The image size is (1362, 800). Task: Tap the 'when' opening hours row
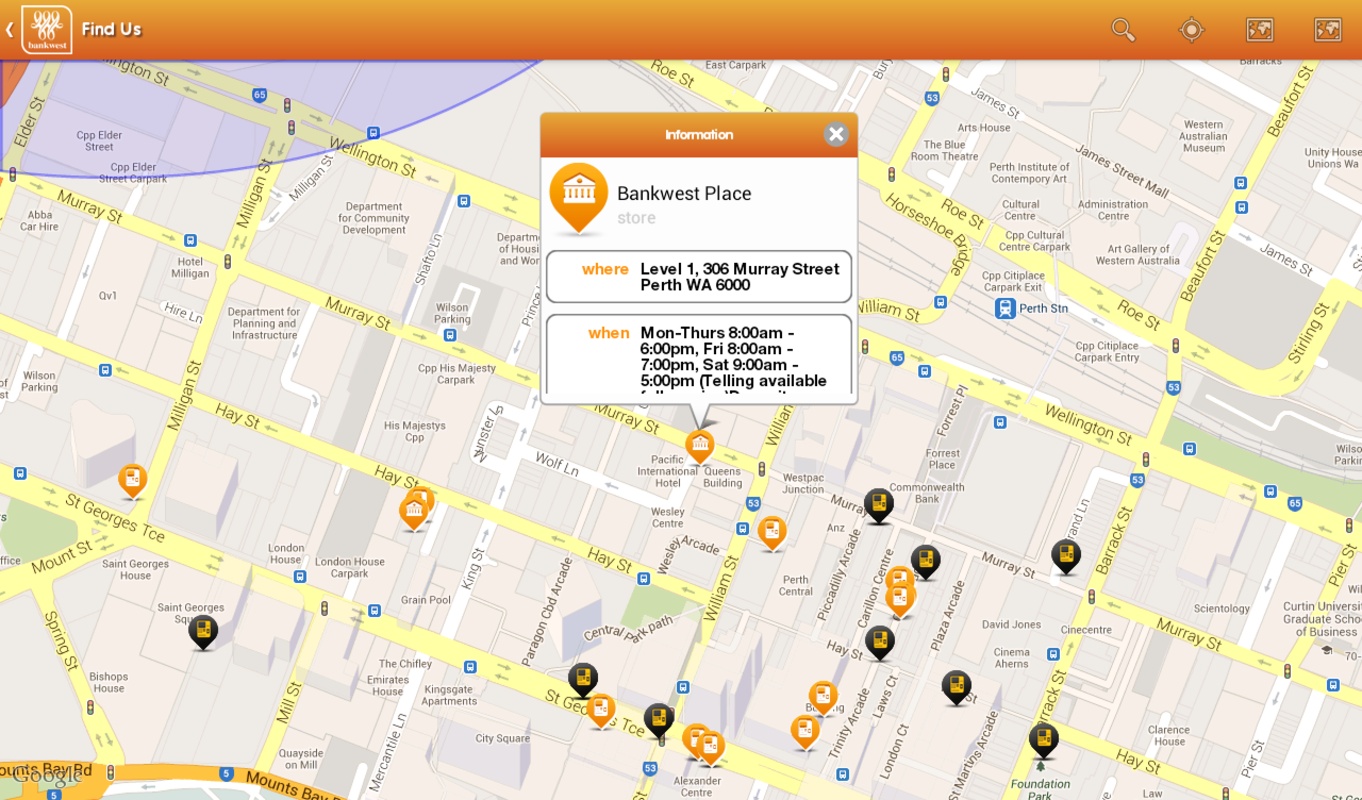(699, 355)
